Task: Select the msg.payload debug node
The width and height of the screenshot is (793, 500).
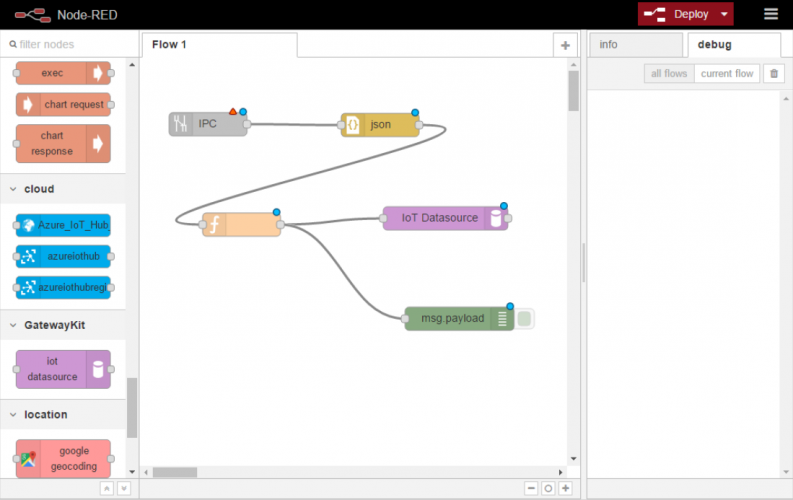Action: (x=452, y=319)
